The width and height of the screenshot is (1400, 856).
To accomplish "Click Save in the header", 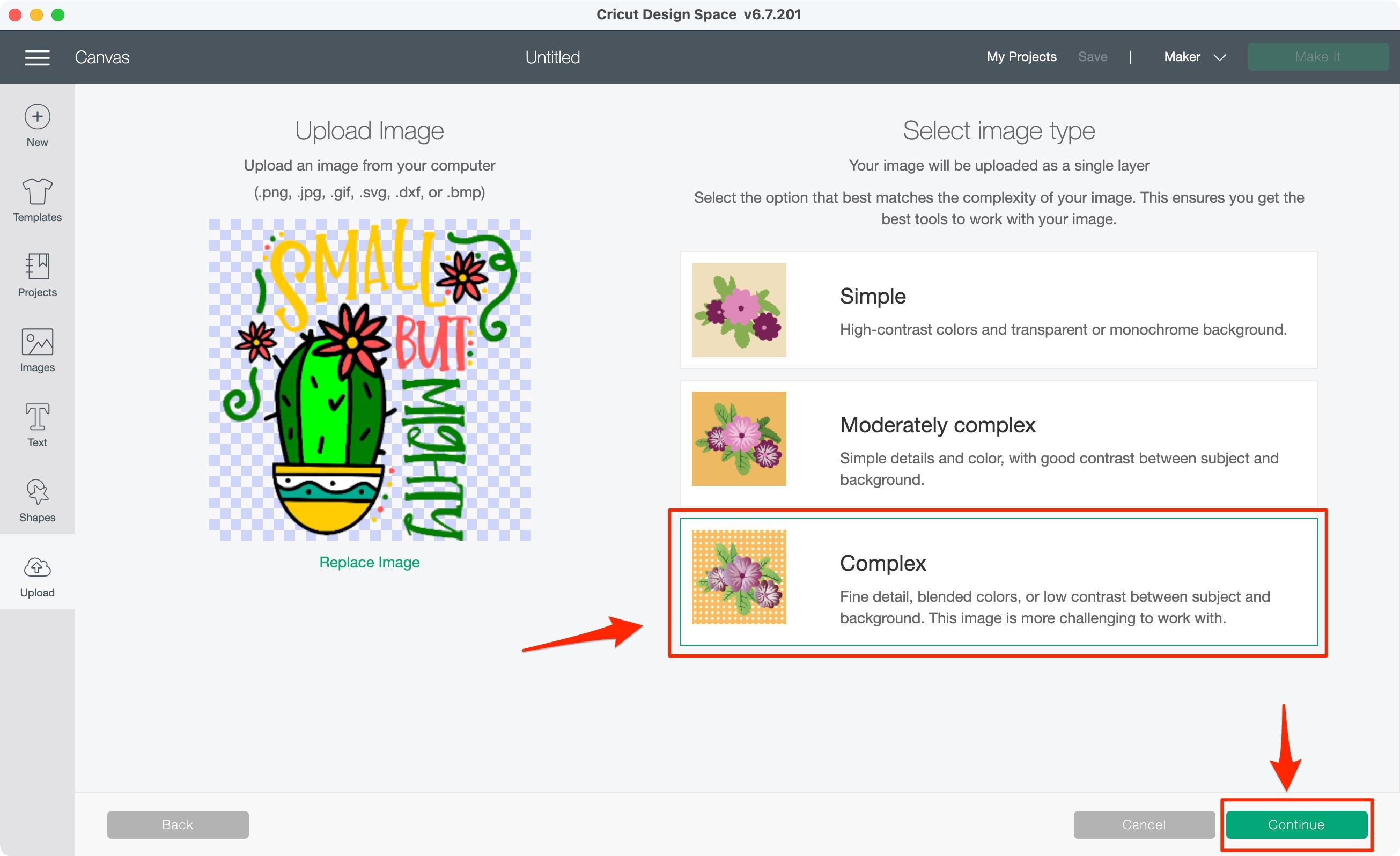I will tap(1092, 57).
